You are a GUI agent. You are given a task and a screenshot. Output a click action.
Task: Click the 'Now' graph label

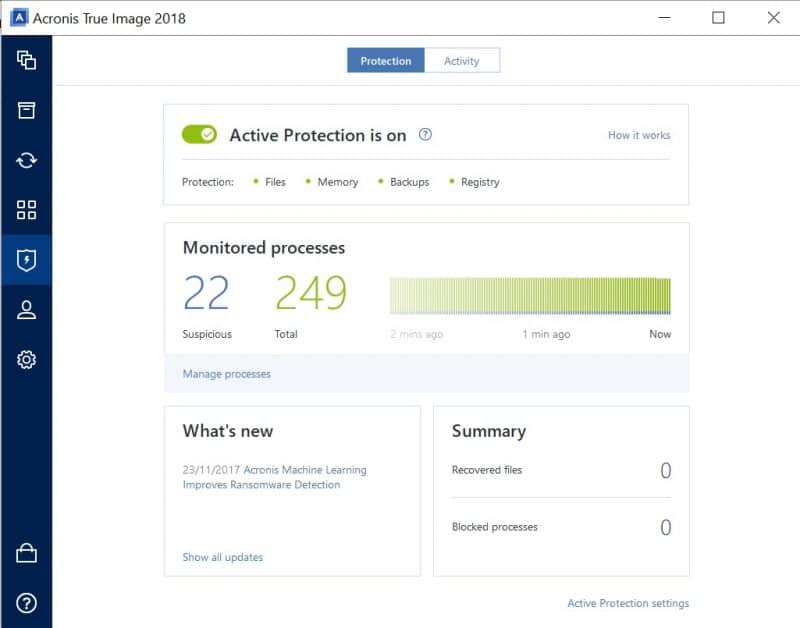tap(660, 334)
